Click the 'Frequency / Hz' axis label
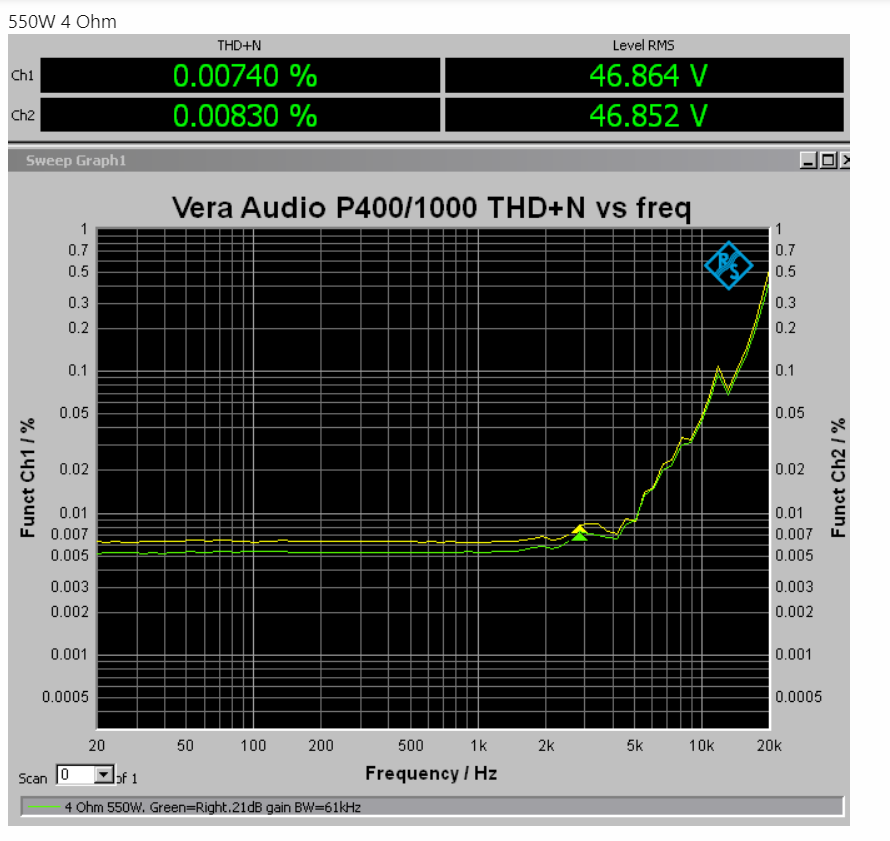Viewport: 890px width, 841px height. click(x=431, y=773)
